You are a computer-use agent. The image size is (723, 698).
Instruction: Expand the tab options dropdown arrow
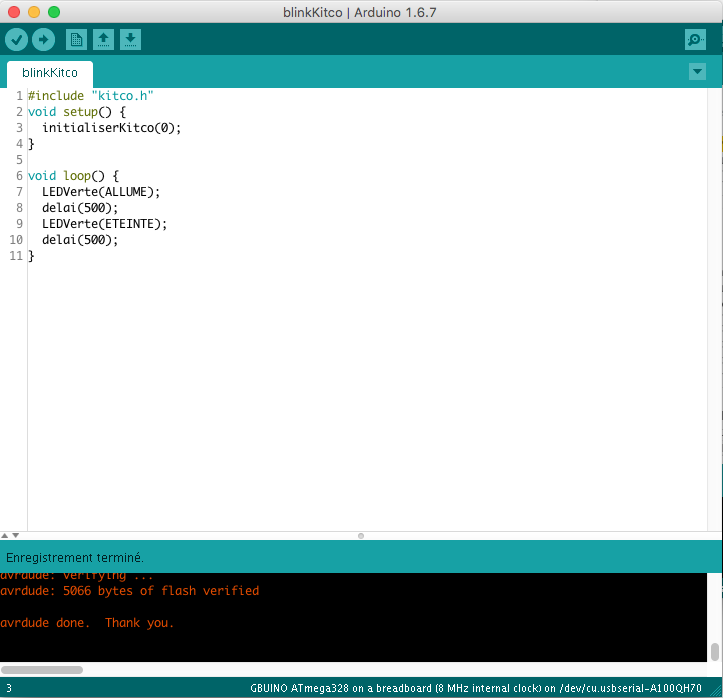[x=698, y=72]
